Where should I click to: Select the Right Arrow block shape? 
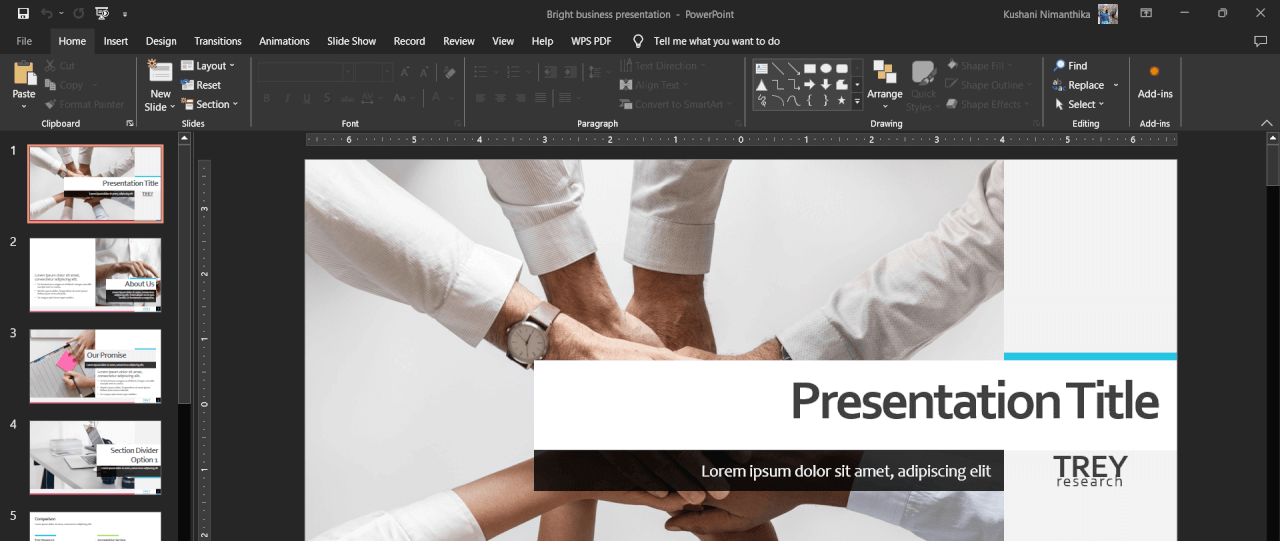click(810, 84)
